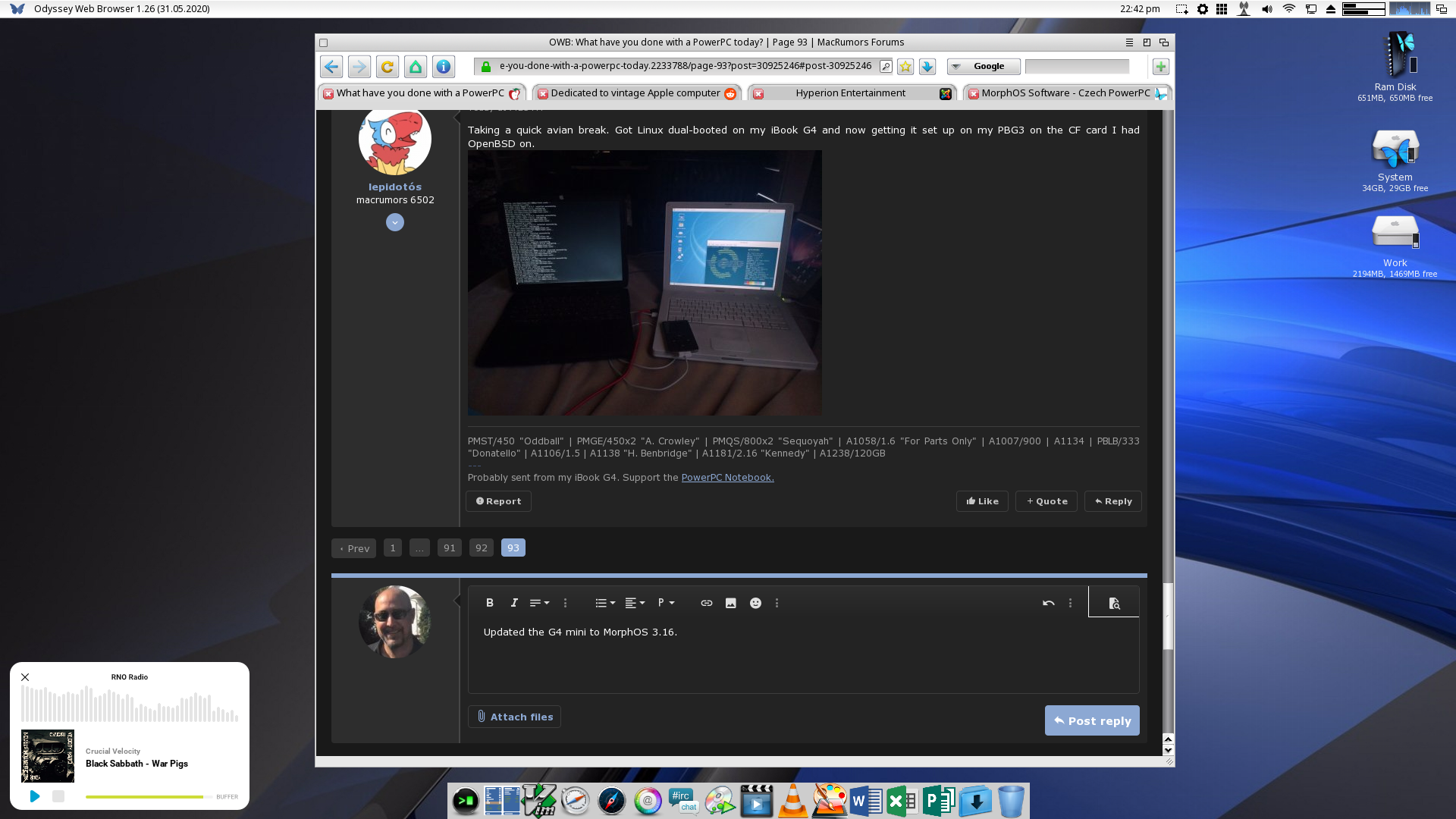
Task: Click the green padlock security icon
Action: [x=486, y=67]
